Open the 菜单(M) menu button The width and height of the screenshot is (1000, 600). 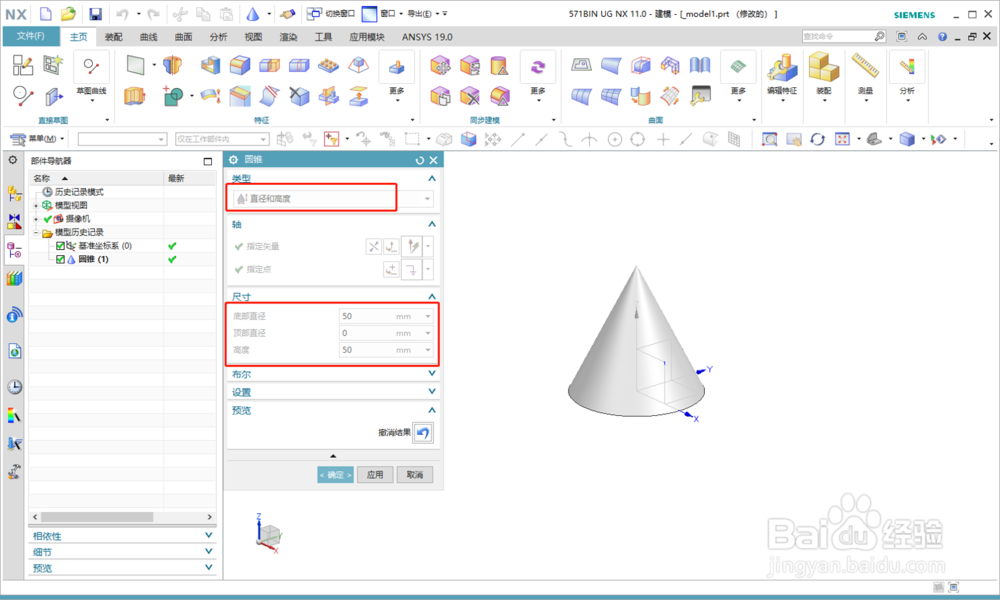tap(38, 138)
